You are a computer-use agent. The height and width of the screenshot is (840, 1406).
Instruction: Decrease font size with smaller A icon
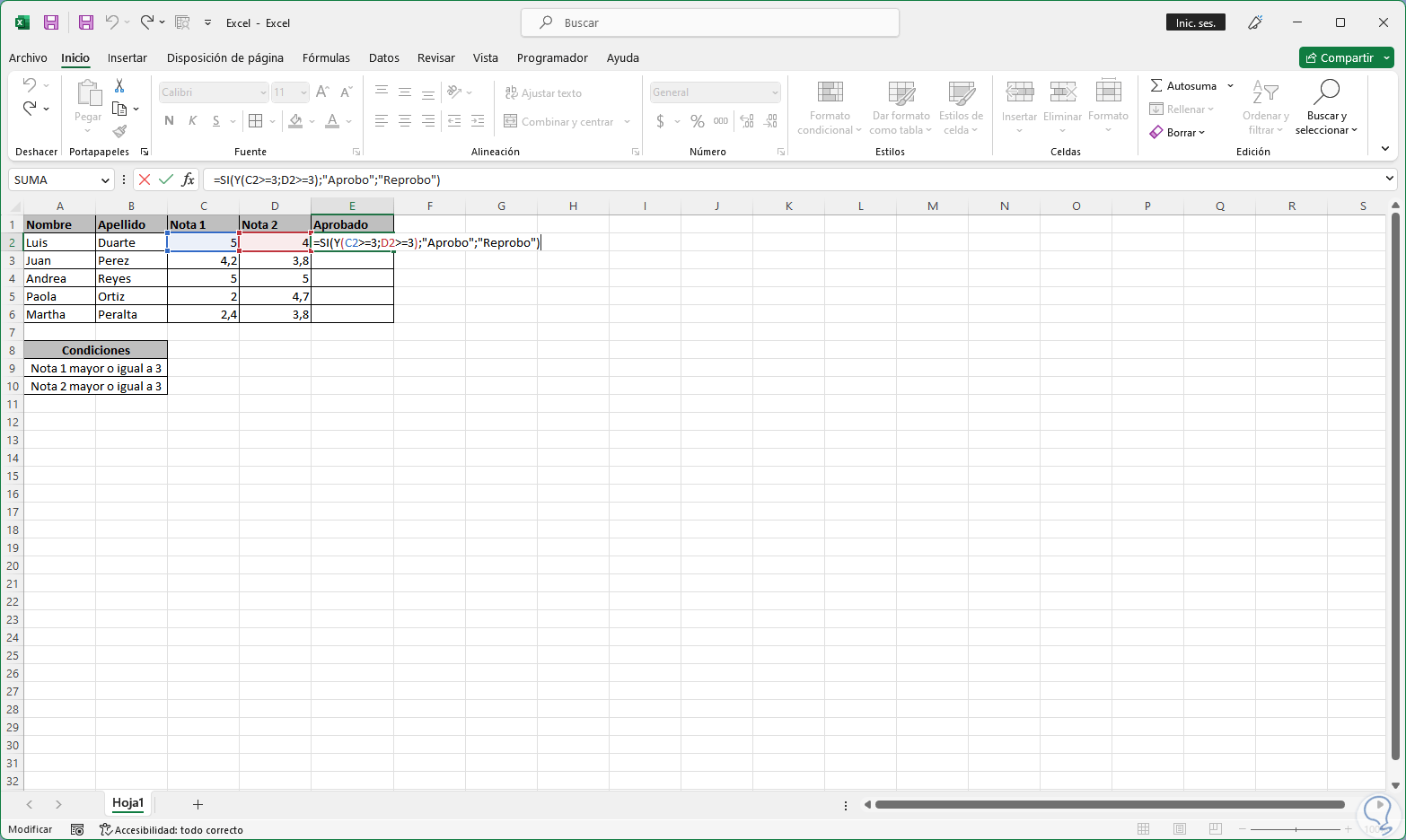[x=346, y=92]
